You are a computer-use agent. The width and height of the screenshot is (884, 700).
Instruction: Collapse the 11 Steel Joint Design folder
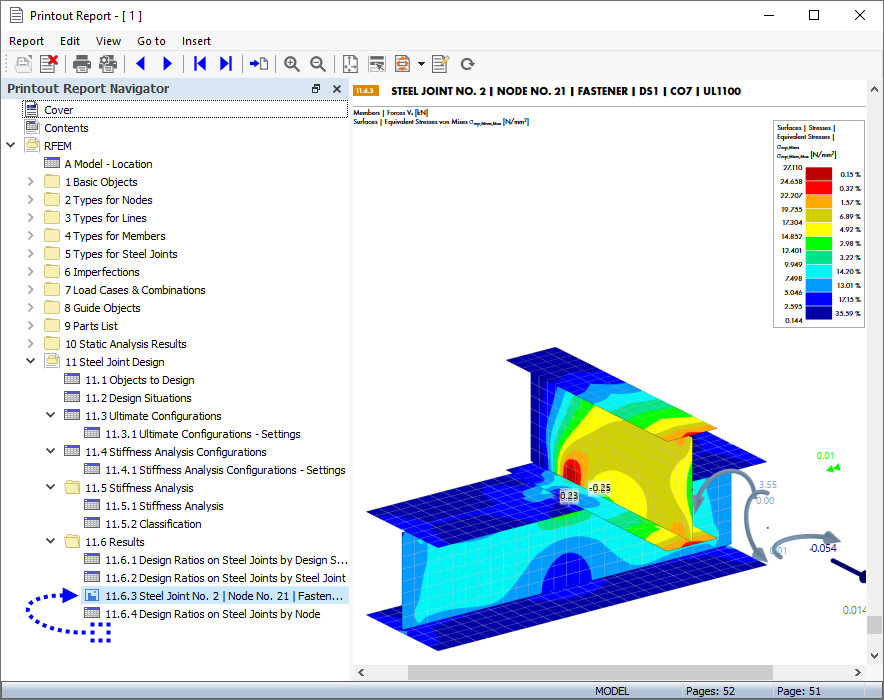click(x=31, y=361)
